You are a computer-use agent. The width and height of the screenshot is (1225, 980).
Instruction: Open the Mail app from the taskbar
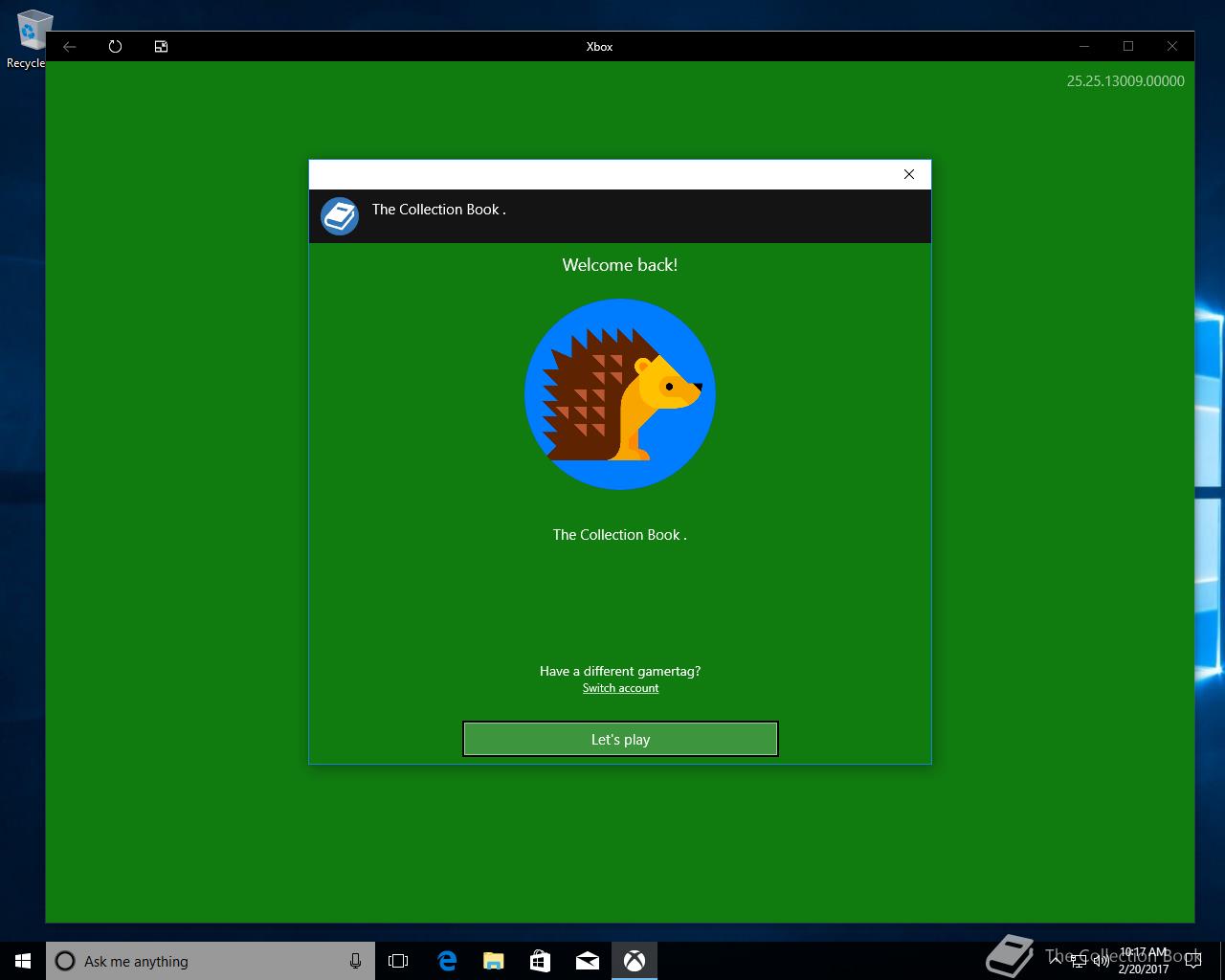tap(587, 961)
